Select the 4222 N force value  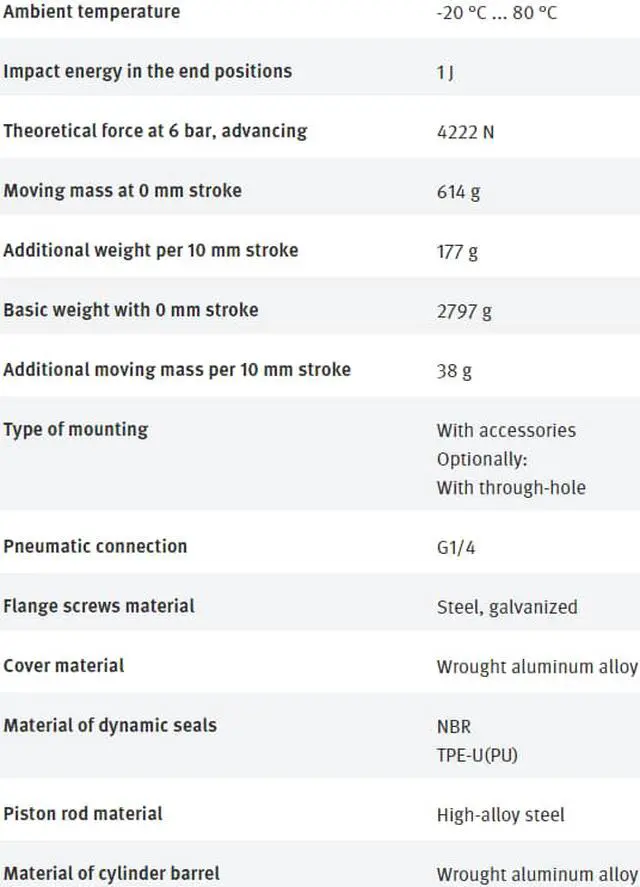click(x=465, y=132)
